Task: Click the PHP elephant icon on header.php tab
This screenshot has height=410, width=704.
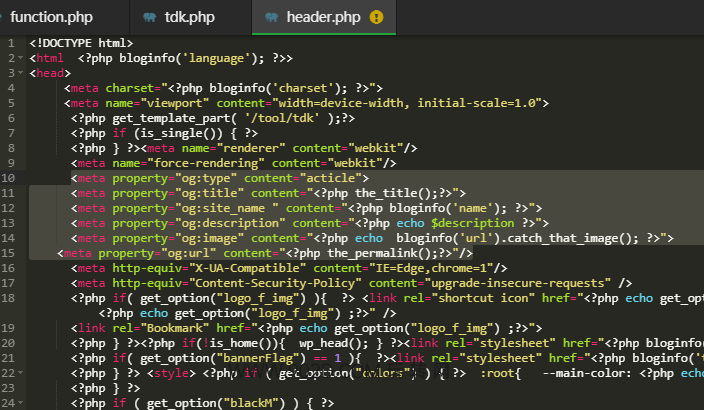Action: [x=271, y=16]
